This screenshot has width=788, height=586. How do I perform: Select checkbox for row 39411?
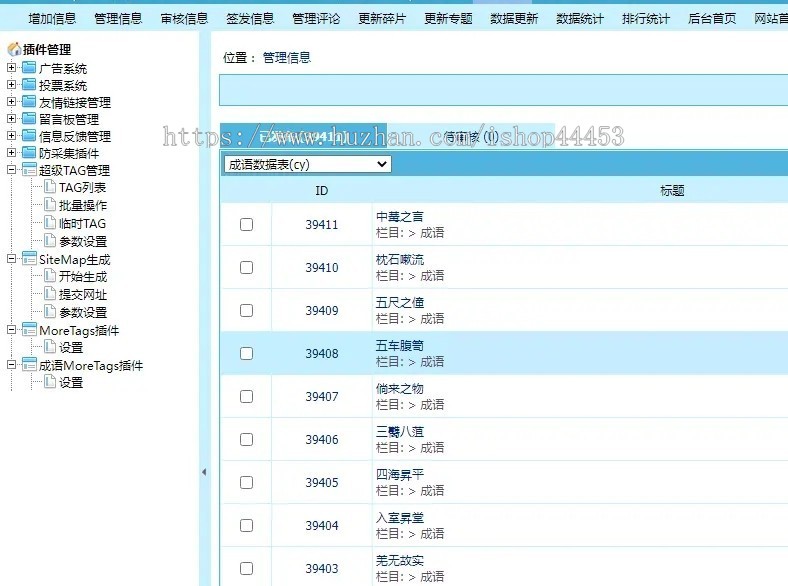click(x=246, y=224)
